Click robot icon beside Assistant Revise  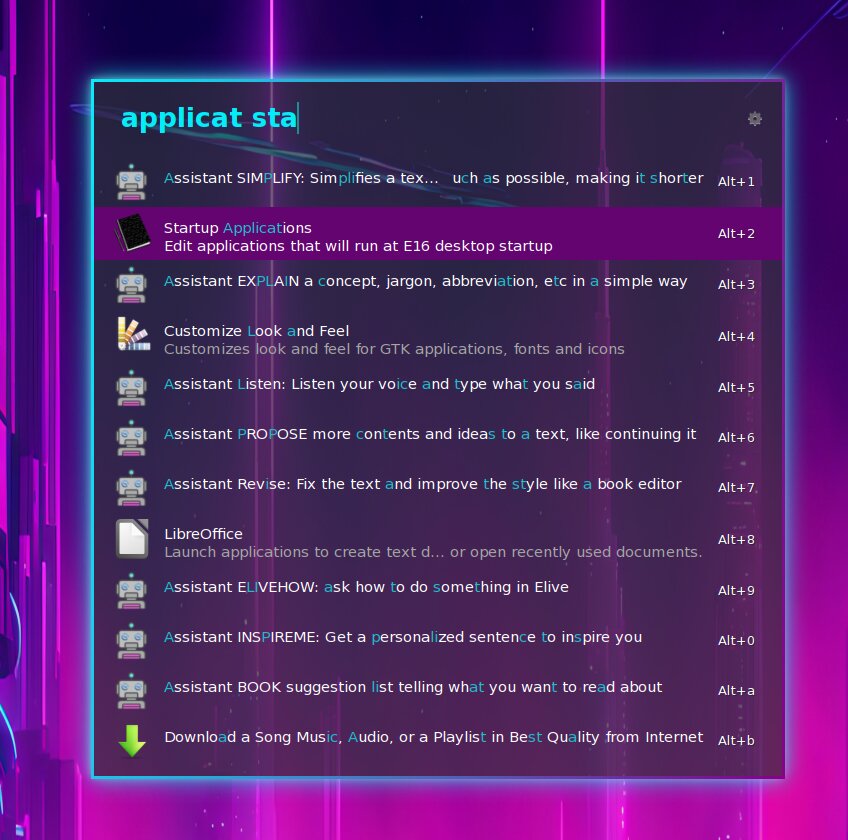pos(131,488)
